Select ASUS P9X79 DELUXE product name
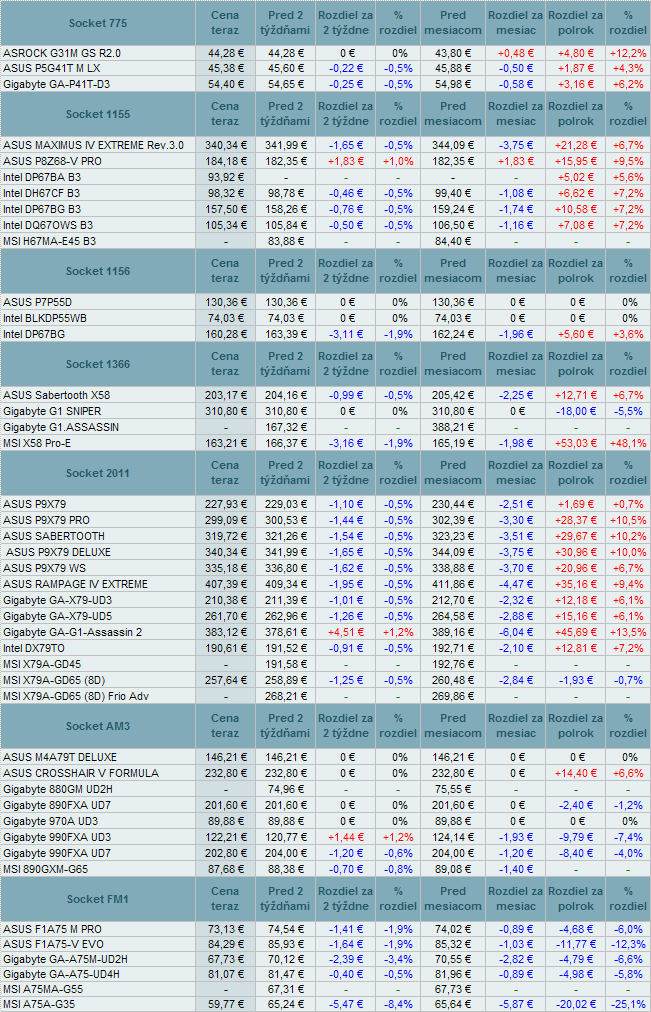651x1012 pixels. pos(59,552)
